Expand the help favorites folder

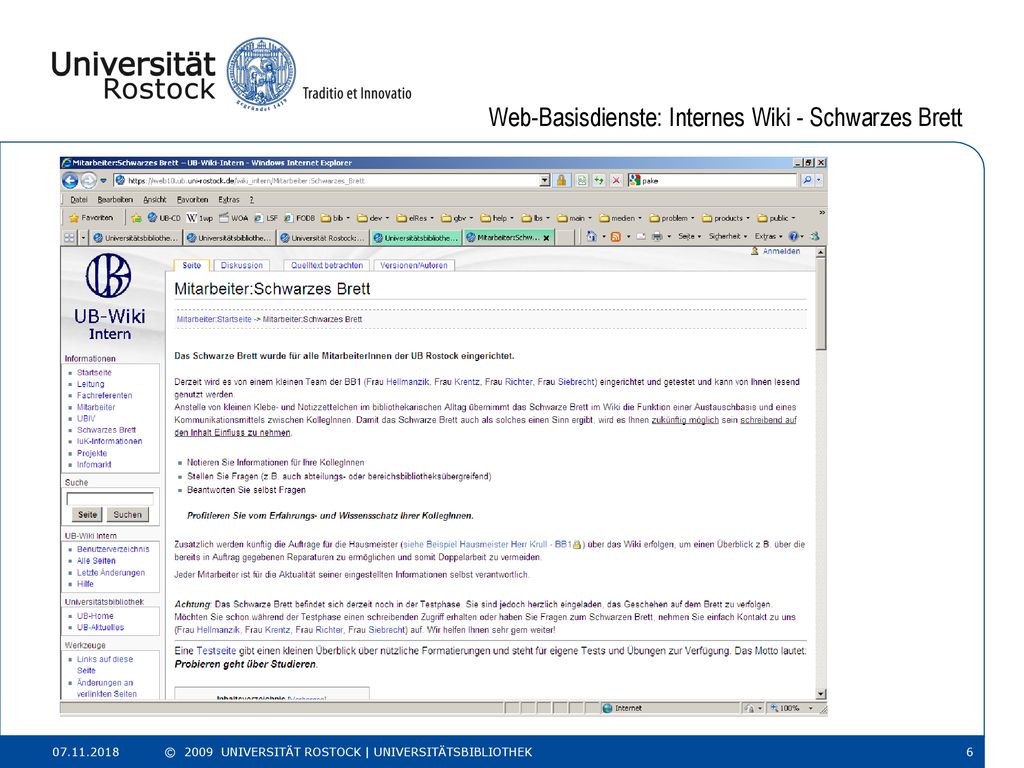click(498, 218)
